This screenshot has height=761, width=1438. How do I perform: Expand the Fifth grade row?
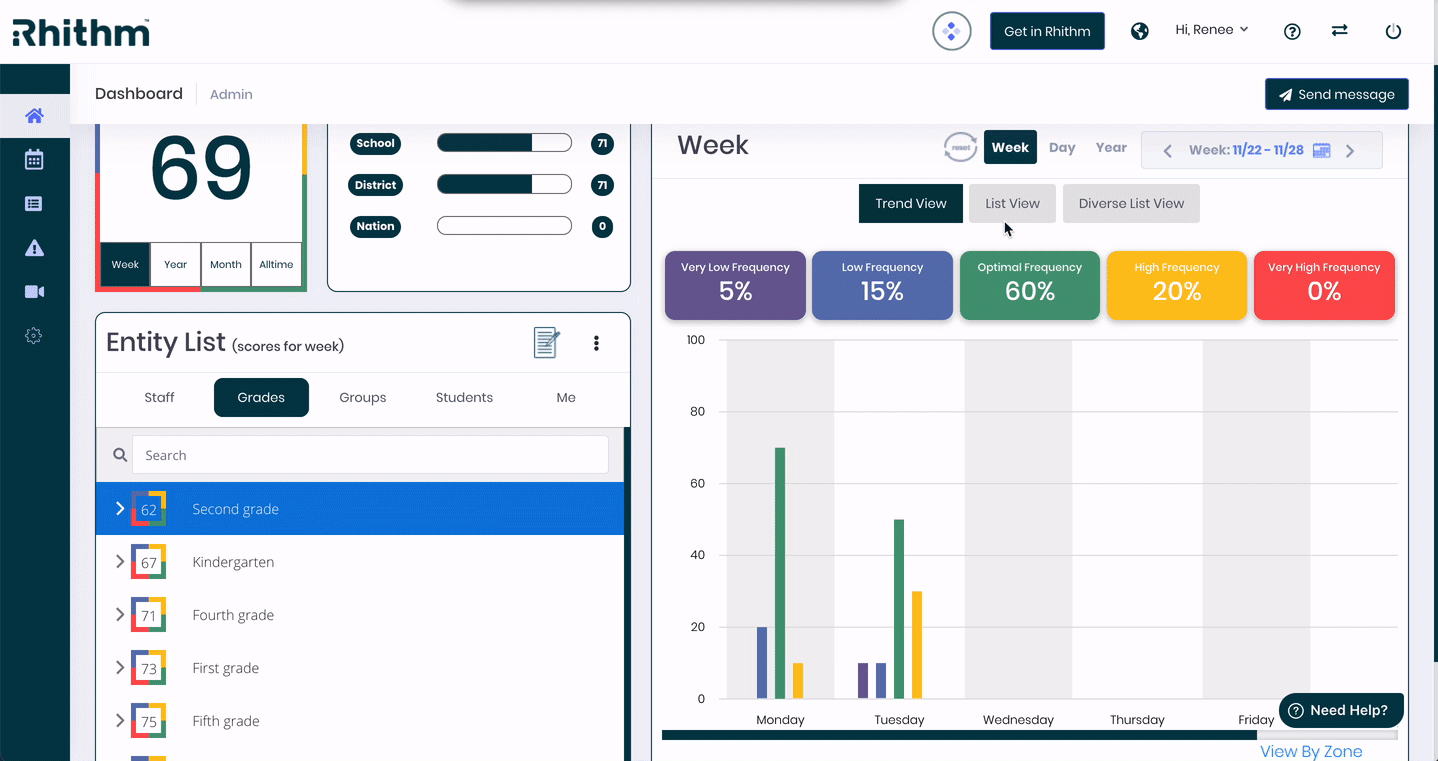click(x=120, y=721)
